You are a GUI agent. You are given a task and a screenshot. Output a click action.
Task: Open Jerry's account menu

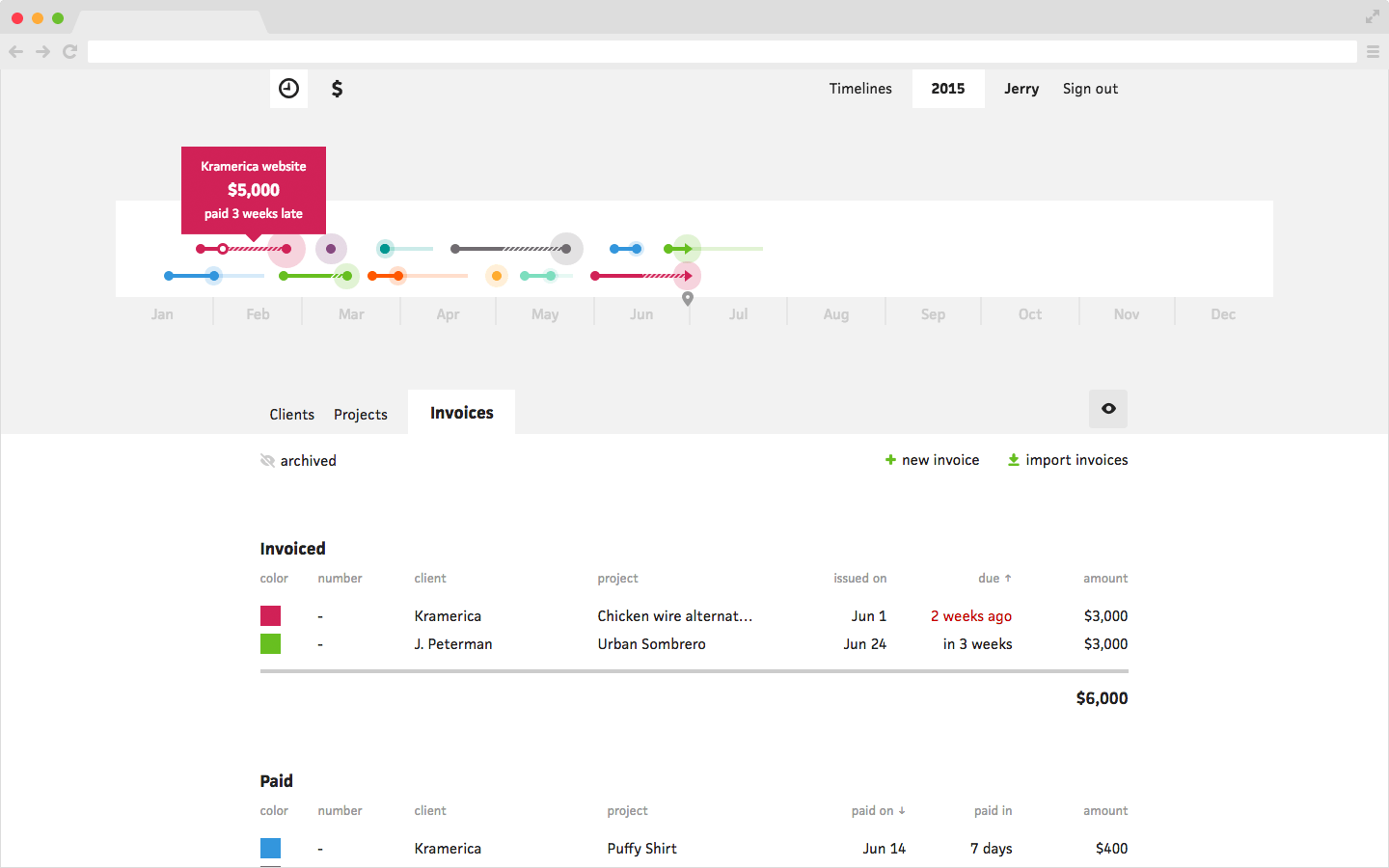[1021, 89]
